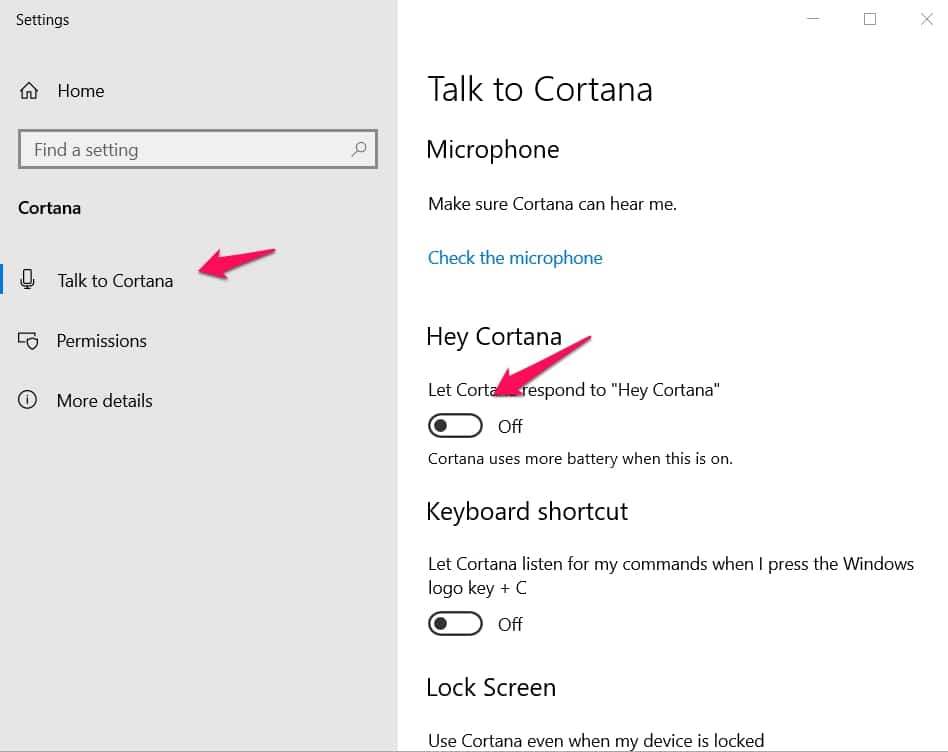Toggle the "Hey Cortana" response switch
This screenshot has width=948, height=752.
pos(455,426)
